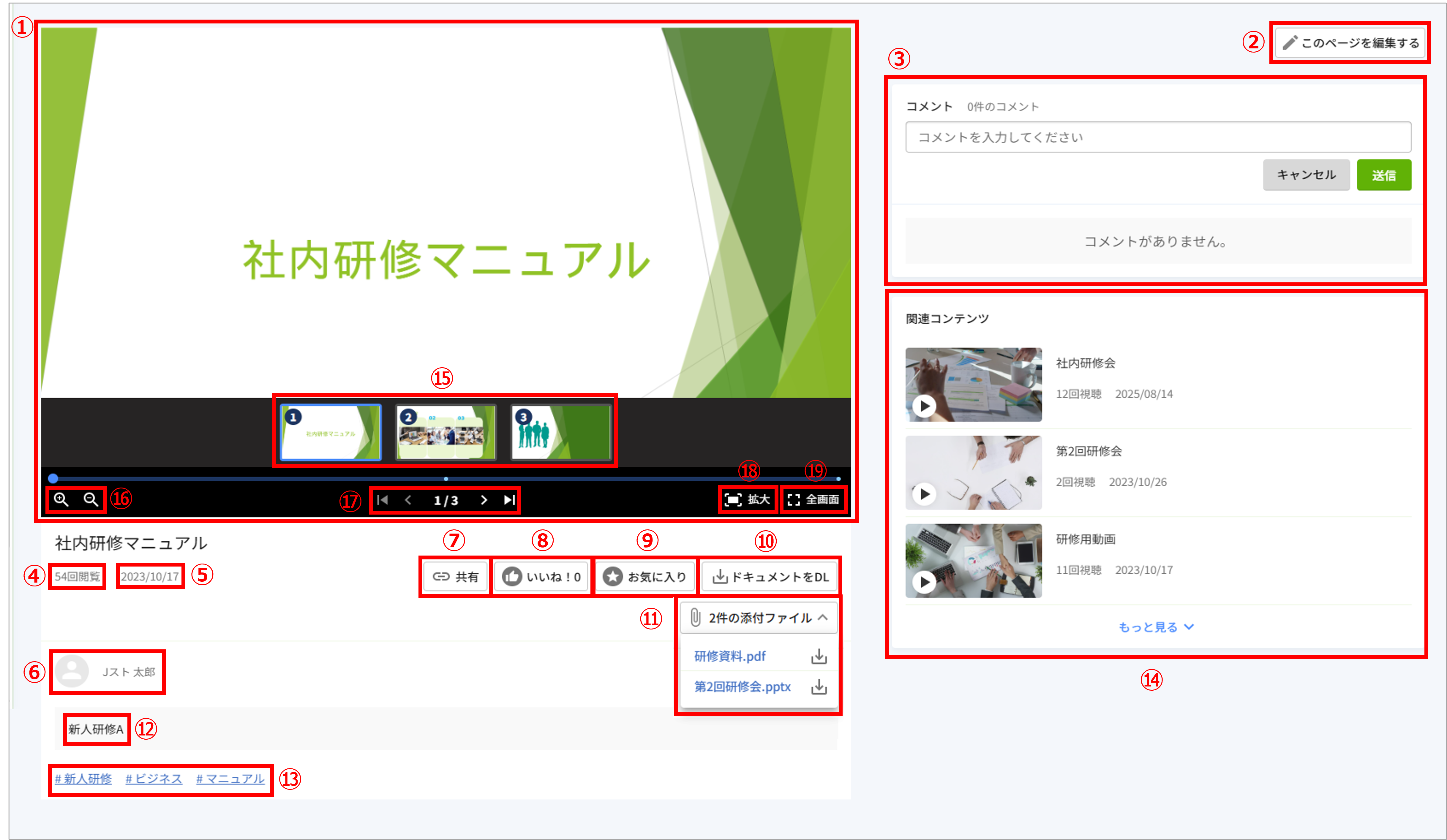Jump to the last slide
Viewport: 1447px width, 840px height.
click(x=509, y=500)
